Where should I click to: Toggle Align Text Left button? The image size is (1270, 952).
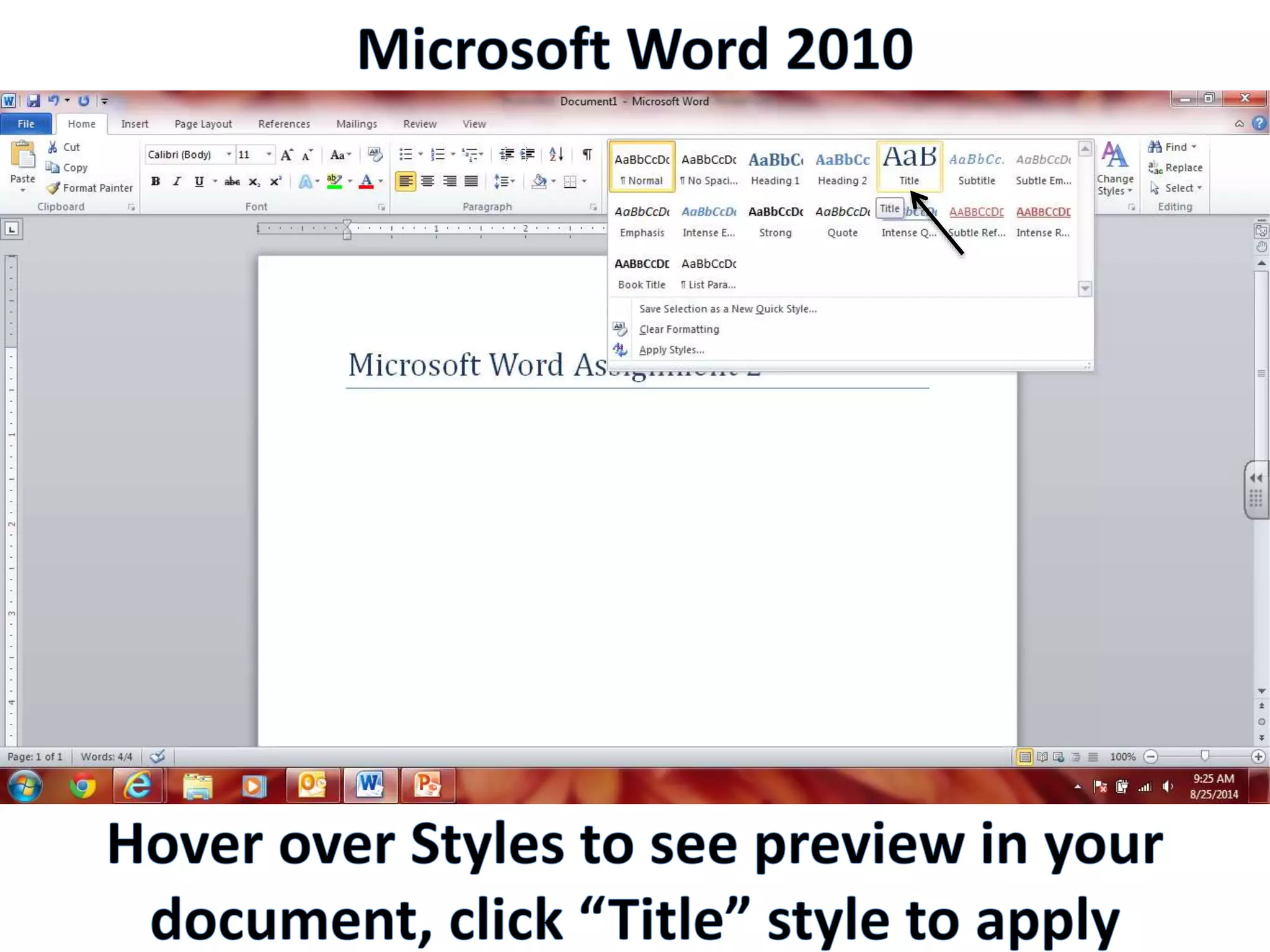pos(406,182)
